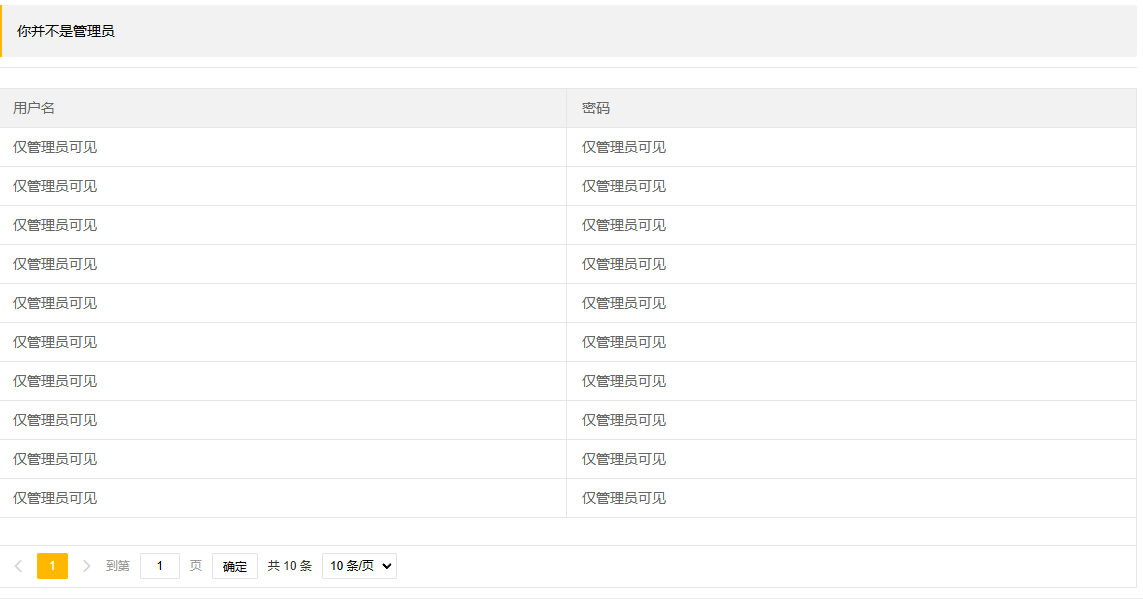The width and height of the screenshot is (1143, 600).
Task: Open the 10 条/页 page size dropdown
Action: pyautogui.click(x=359, y=566)
